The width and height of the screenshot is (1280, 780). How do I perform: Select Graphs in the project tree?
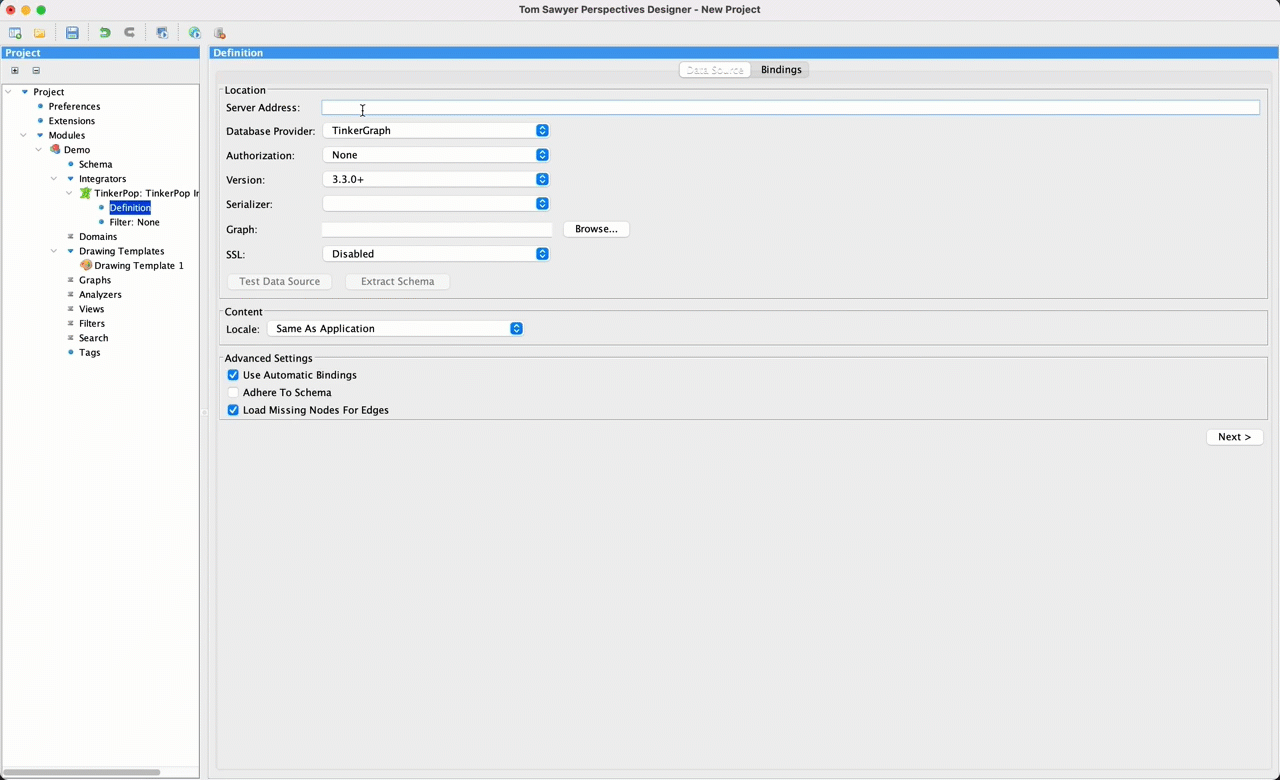[x=95, y=281]
